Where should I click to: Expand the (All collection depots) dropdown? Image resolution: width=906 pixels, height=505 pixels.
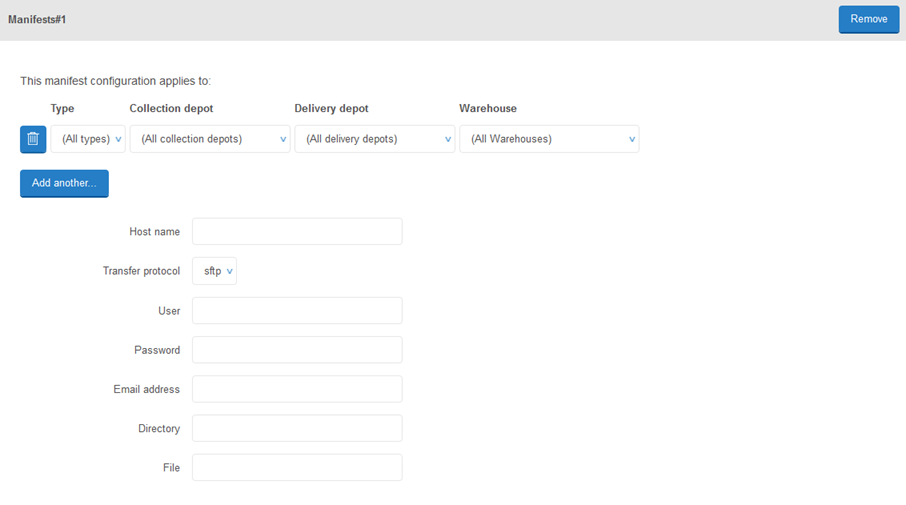[210, 139]
